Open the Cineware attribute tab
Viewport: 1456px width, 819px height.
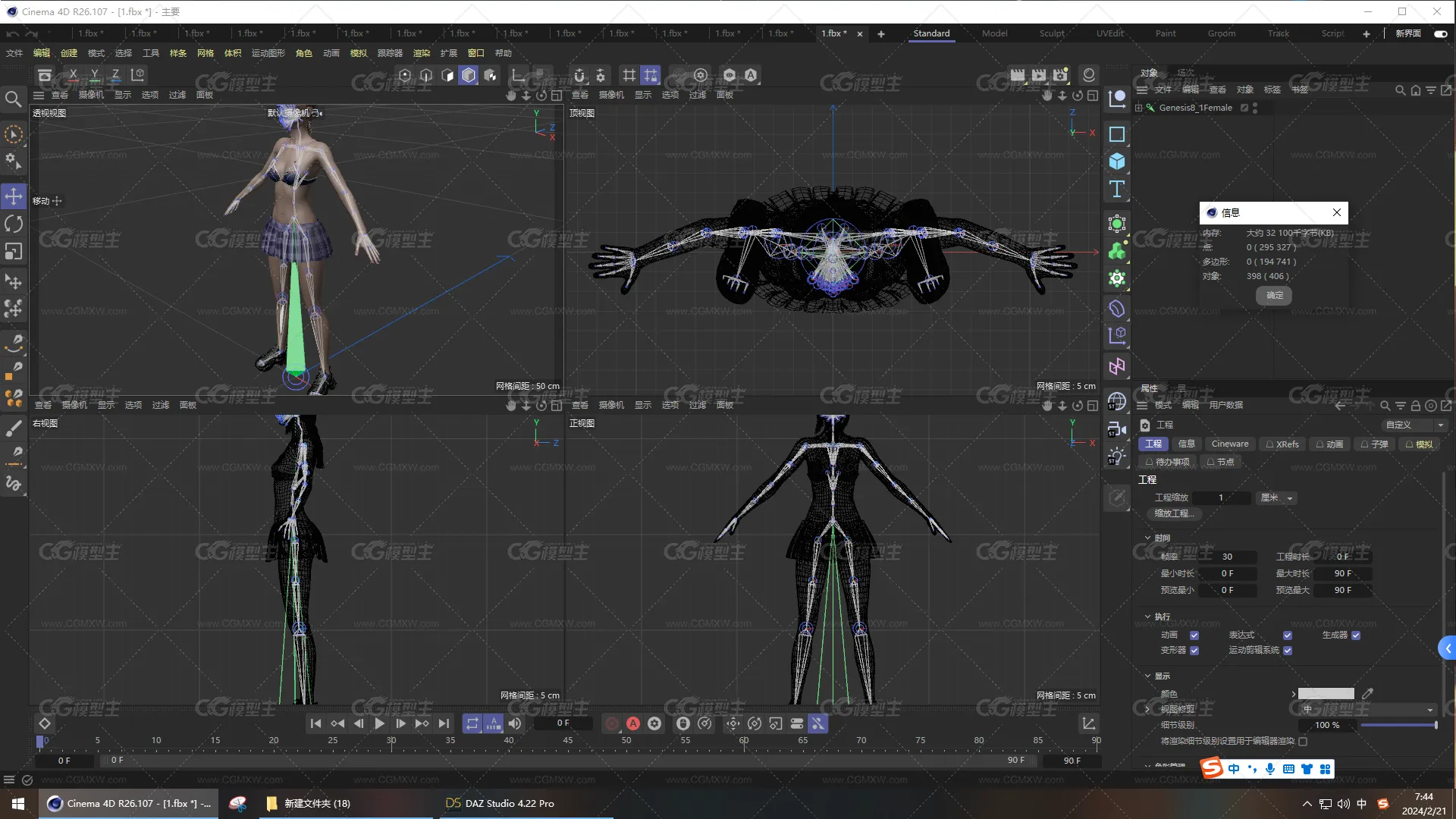point(1229,444)
